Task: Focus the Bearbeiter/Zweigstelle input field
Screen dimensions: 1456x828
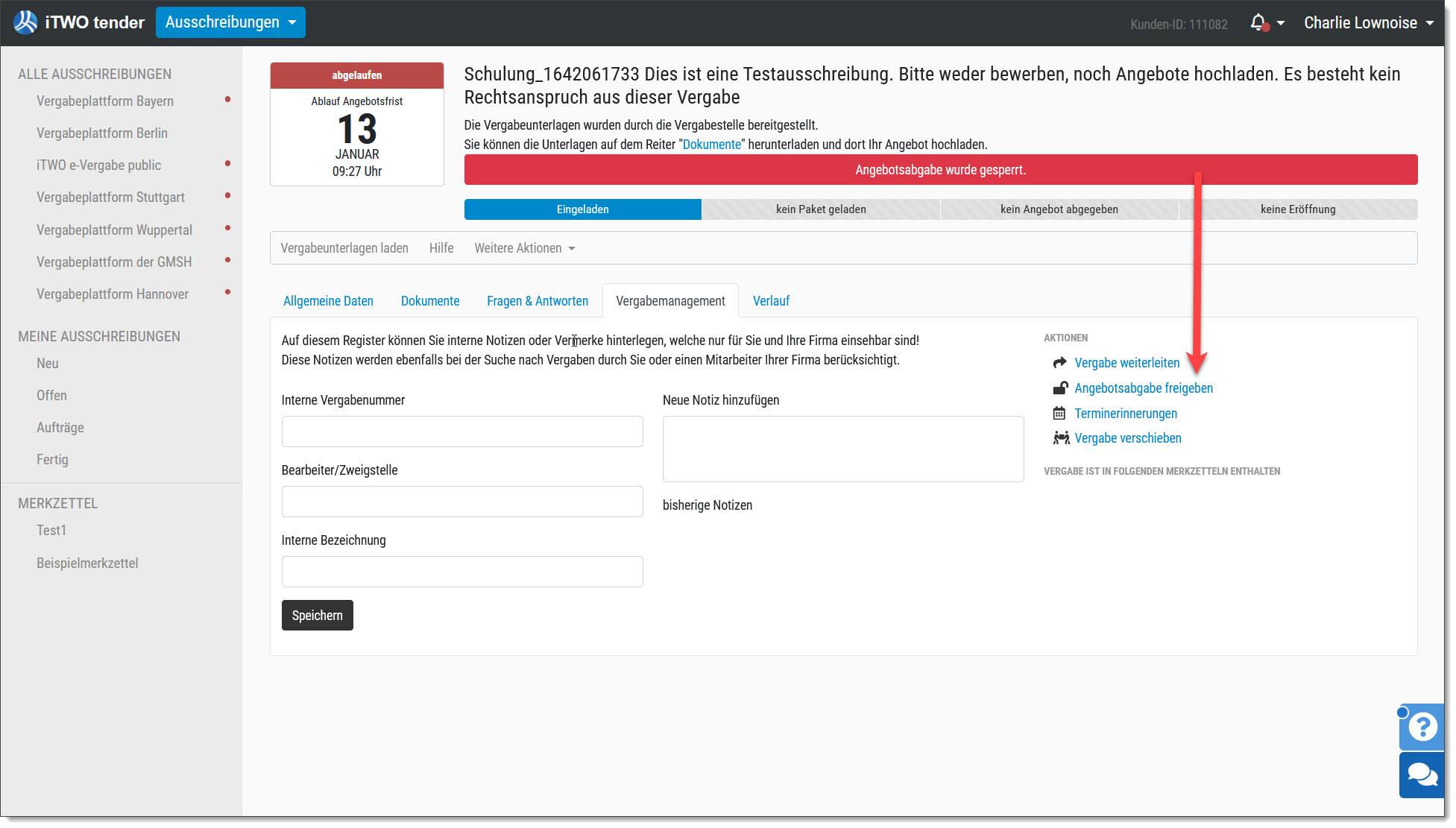Action: [x=462, y=502]
